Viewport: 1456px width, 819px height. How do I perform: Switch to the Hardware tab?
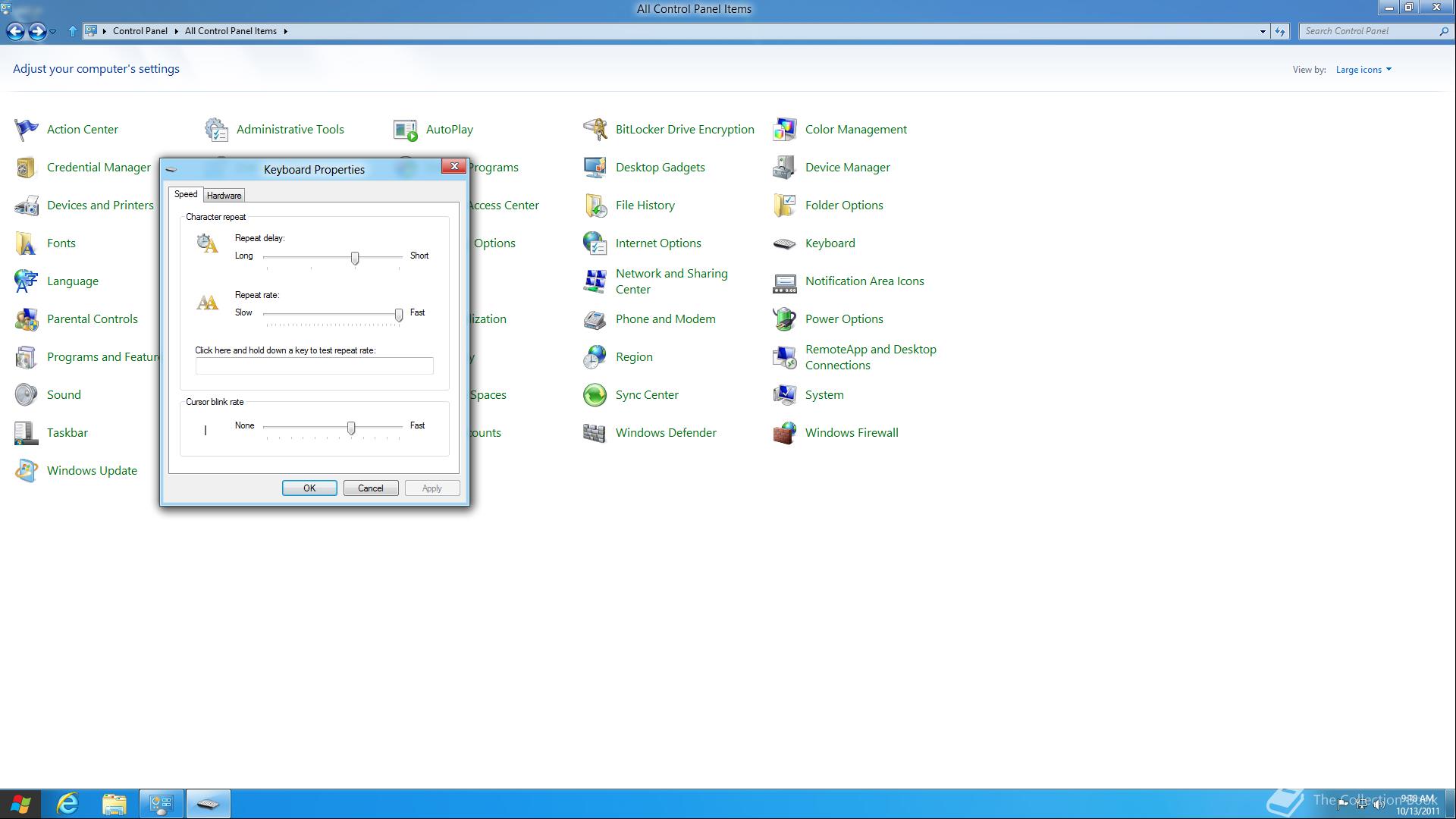(x=224, y=196)
